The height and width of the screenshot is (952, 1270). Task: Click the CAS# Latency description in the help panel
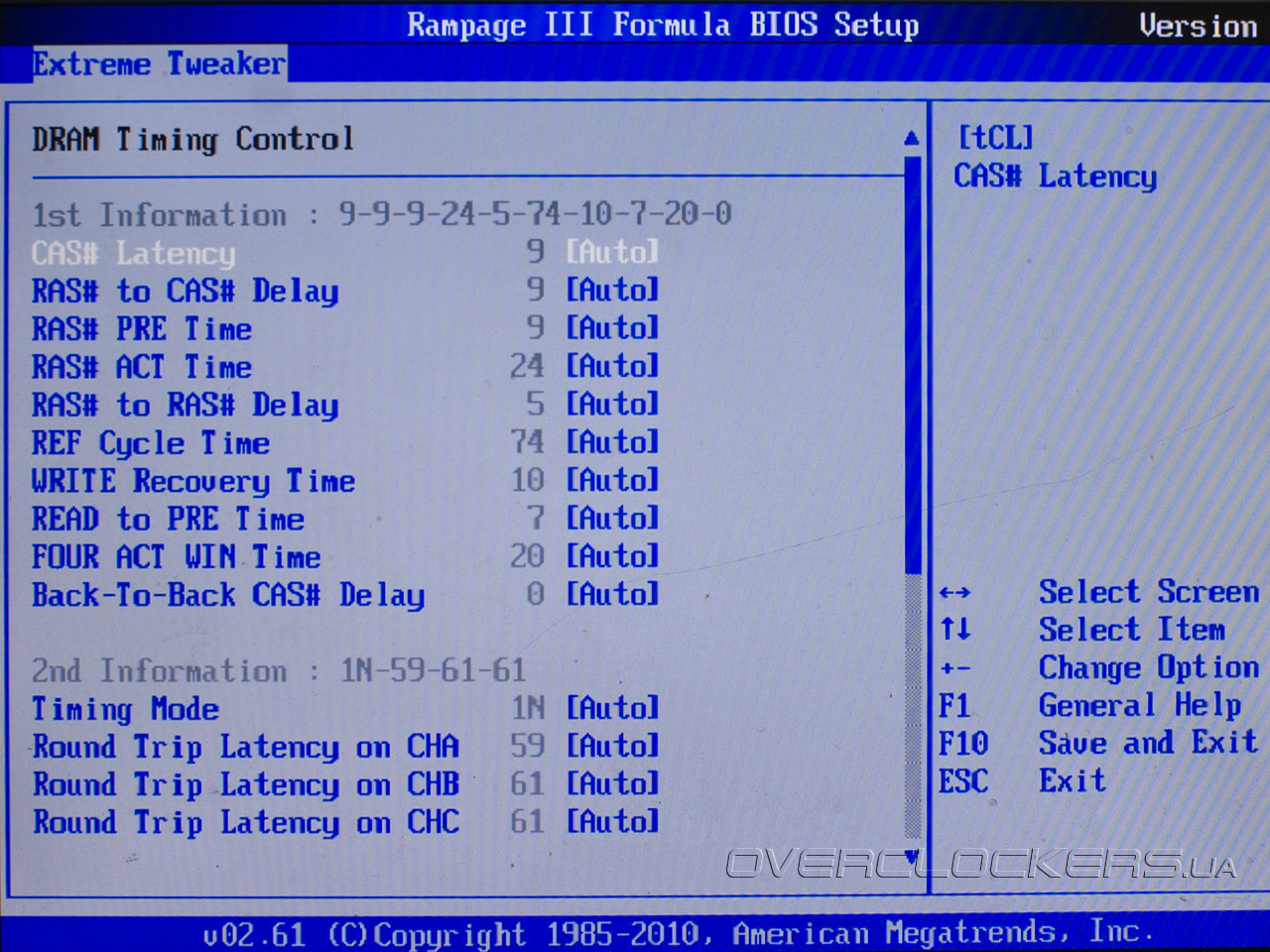coord(1056,177)
